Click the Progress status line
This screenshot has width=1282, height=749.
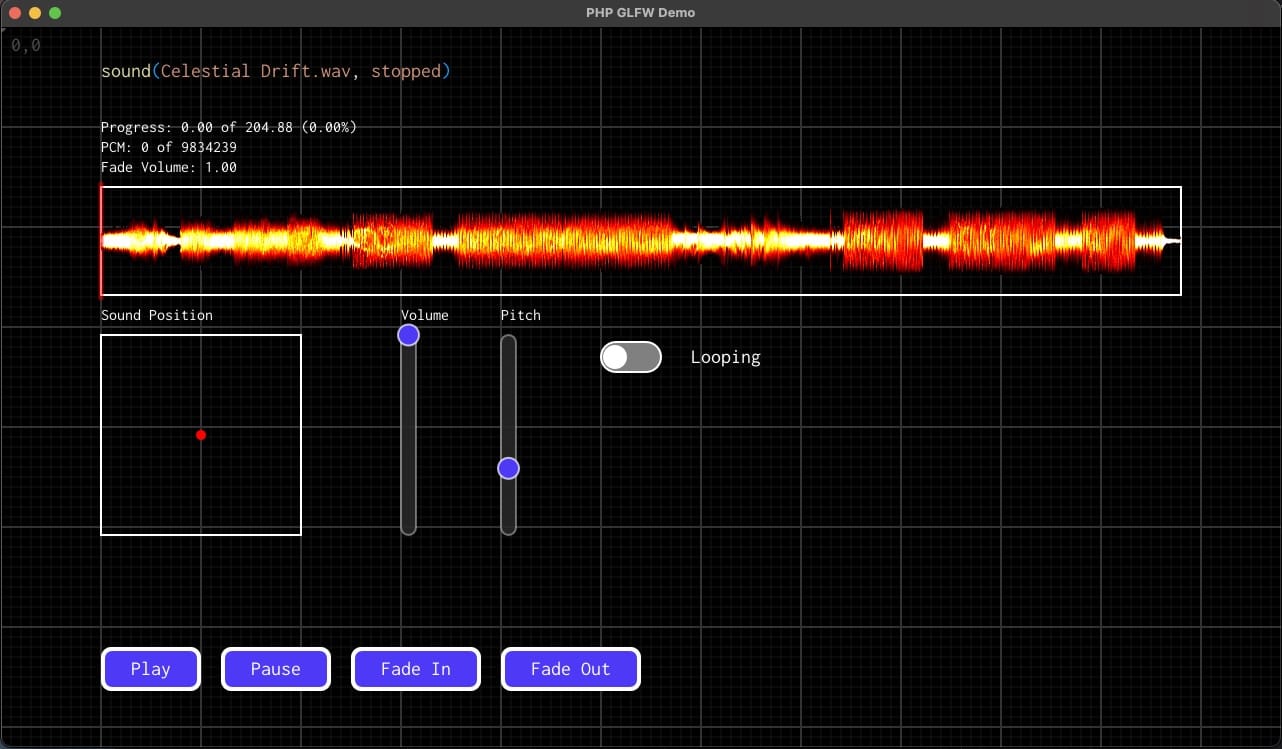[228, 127]
